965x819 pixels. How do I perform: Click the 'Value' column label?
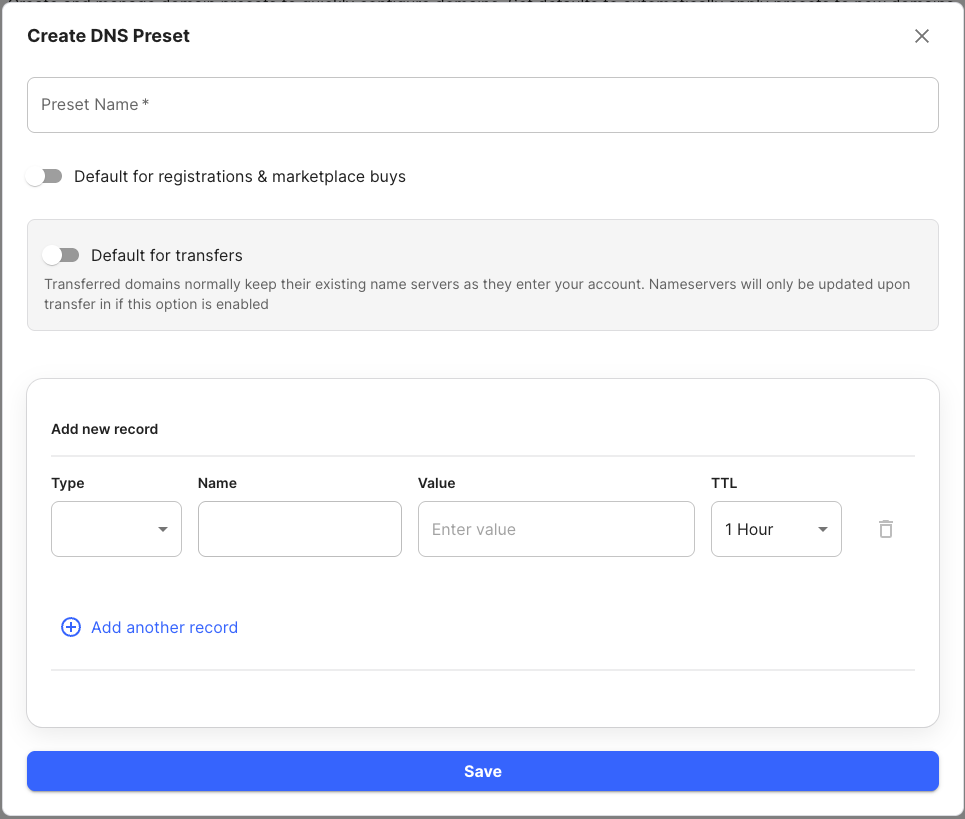coord(436,483)
